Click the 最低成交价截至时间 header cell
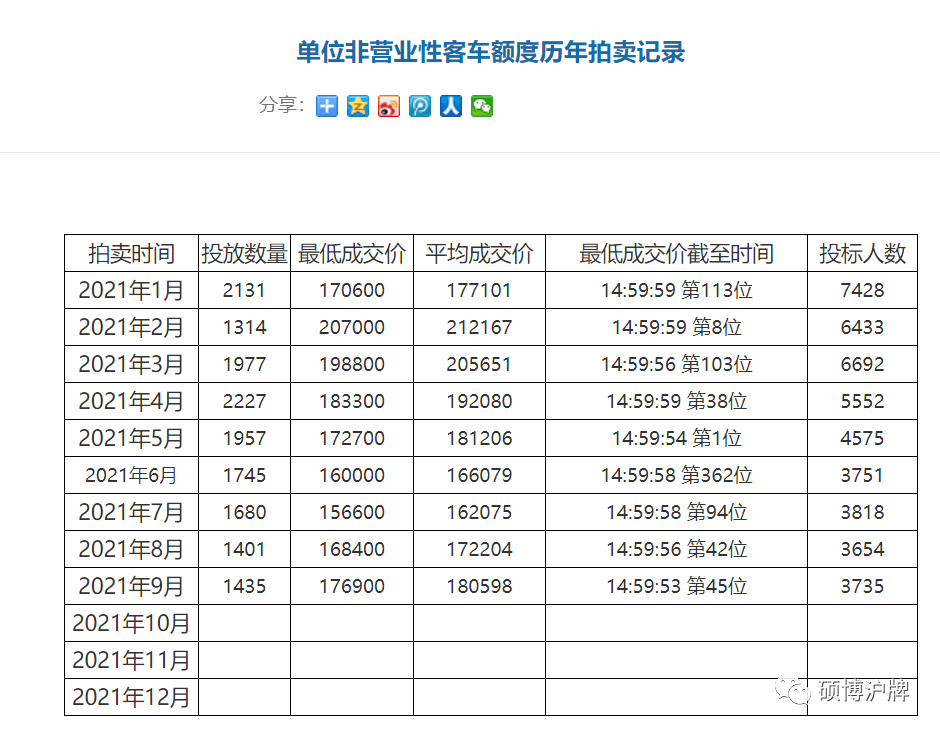940x732 pixels. coord(676,254)
